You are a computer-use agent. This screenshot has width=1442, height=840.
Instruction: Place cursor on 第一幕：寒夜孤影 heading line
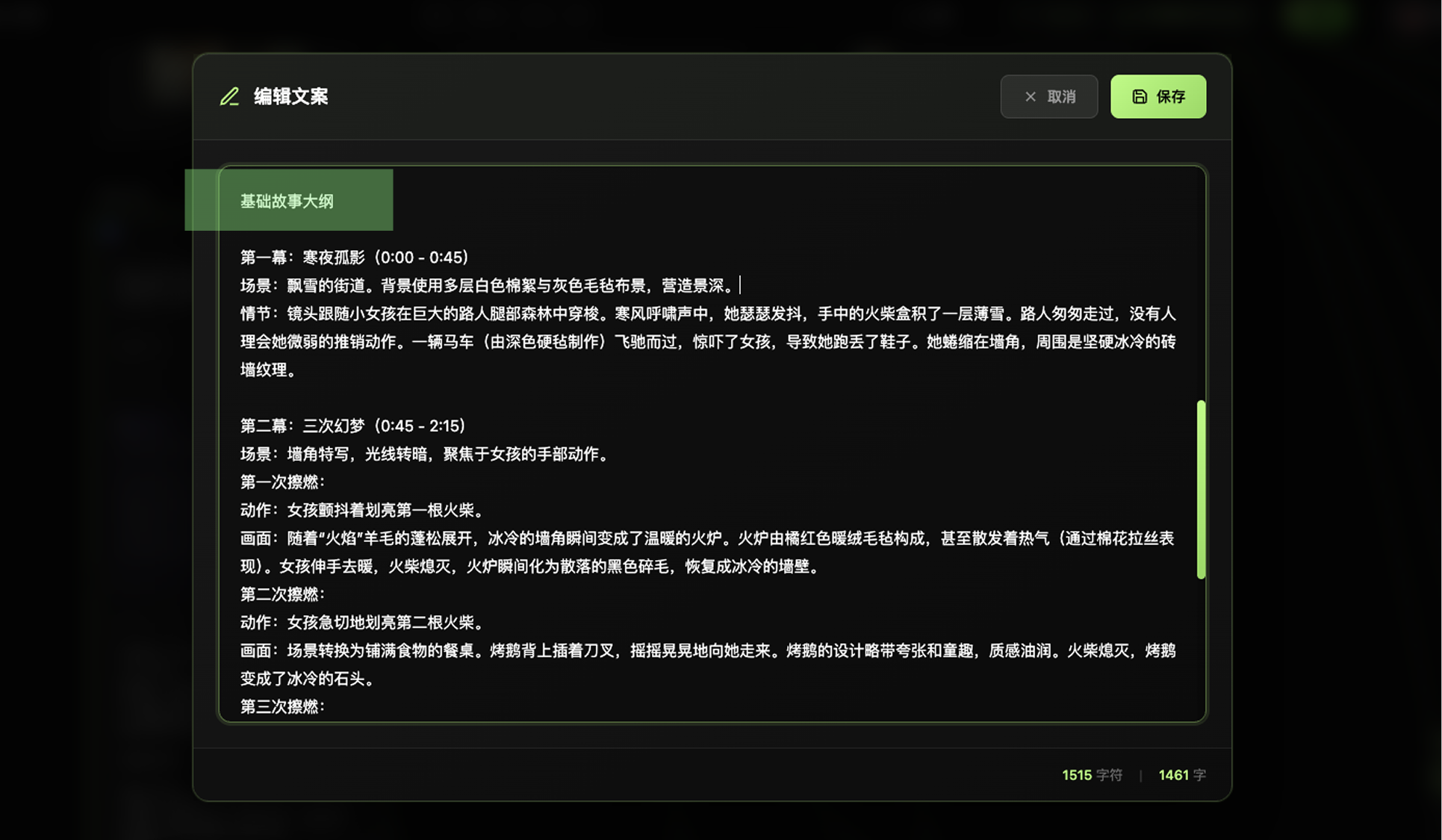point(354,258)
